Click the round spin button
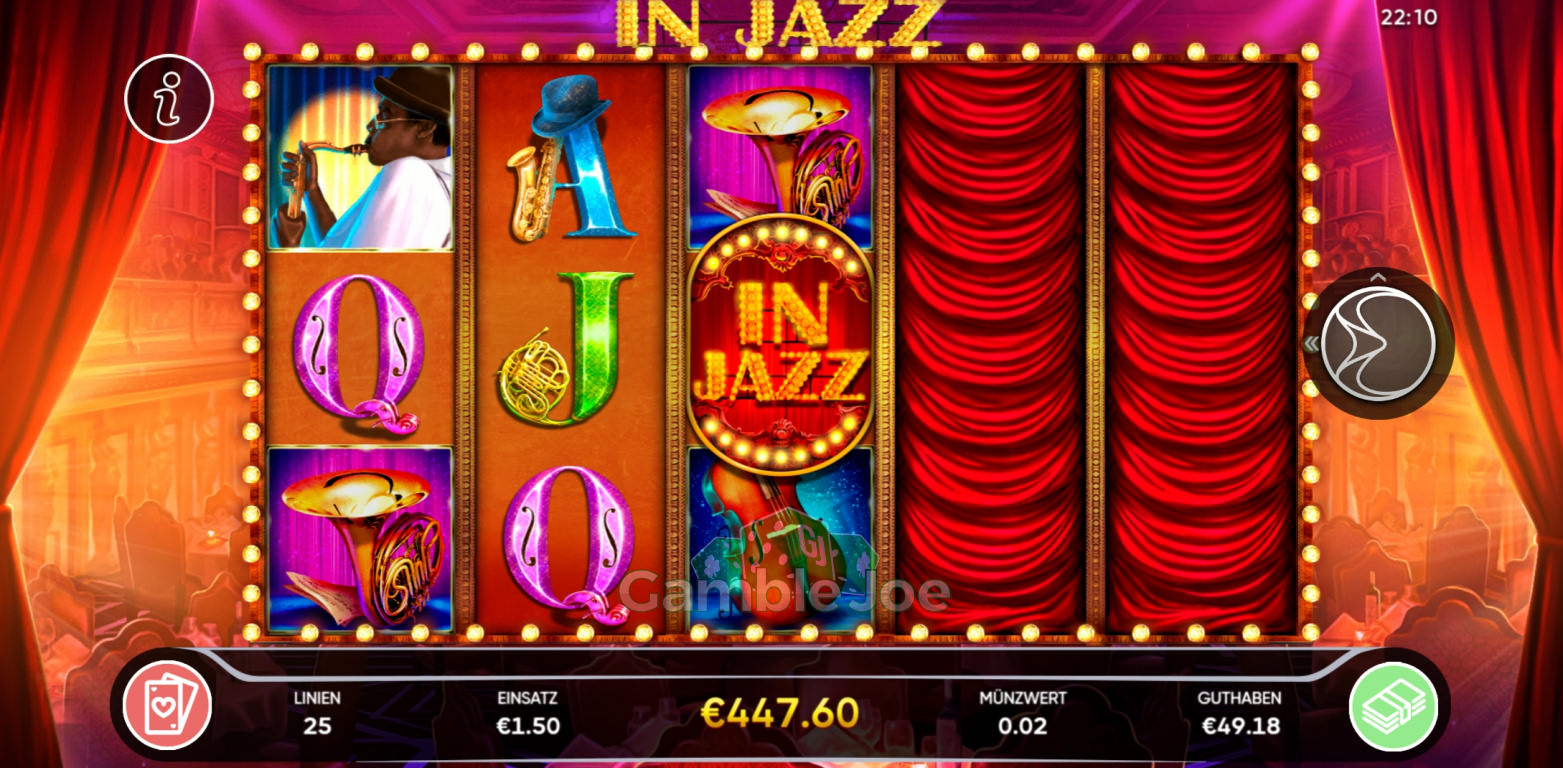1563x768 pixels. tap(1378, 343)
